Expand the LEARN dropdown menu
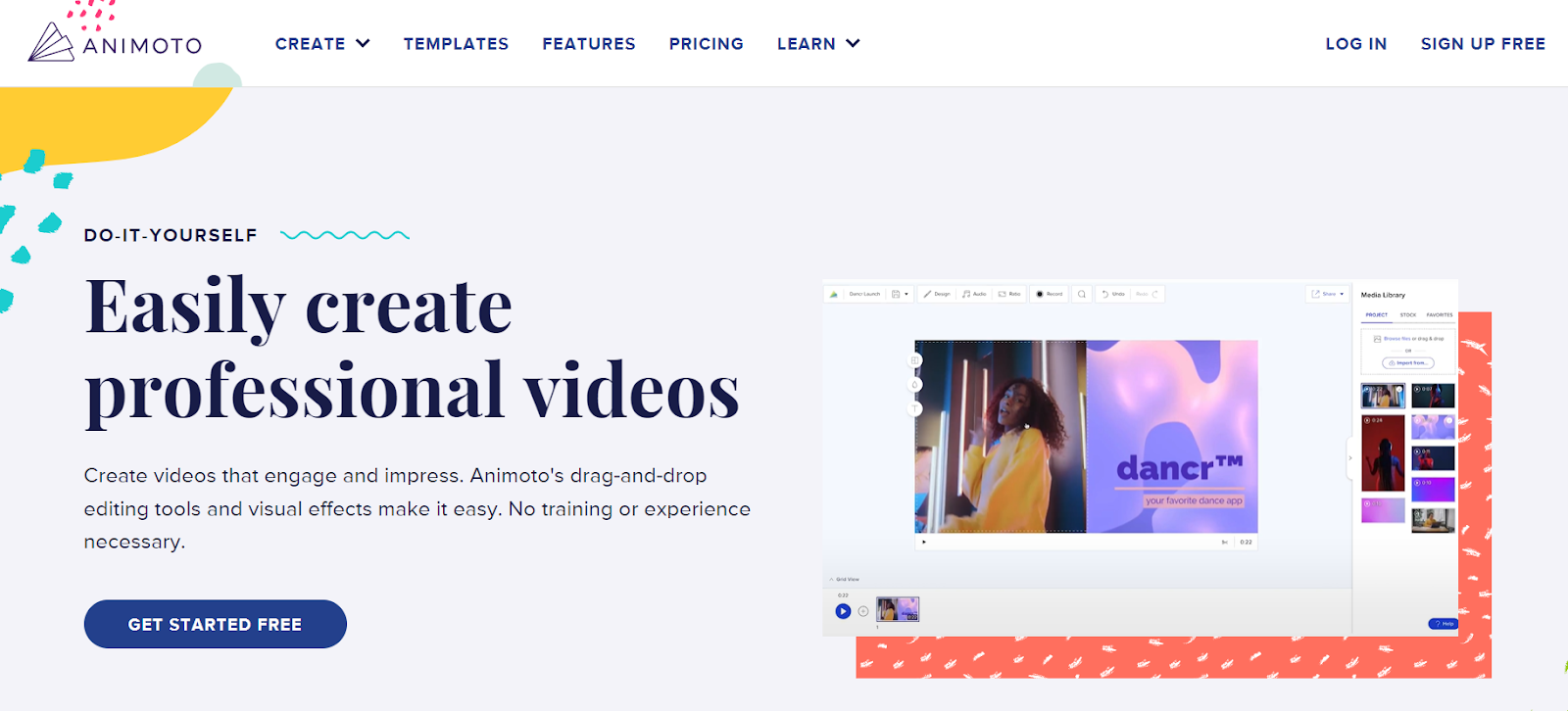Screen dimensions: 1568x711 [x=818, y=44]
